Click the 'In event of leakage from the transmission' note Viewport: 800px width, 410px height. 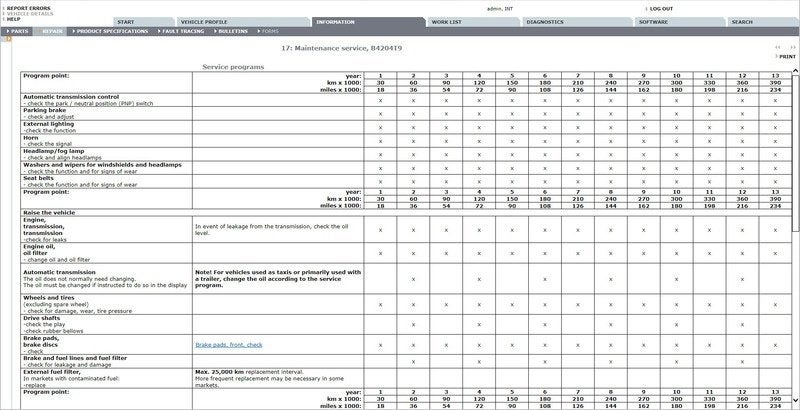pos(272,229)
